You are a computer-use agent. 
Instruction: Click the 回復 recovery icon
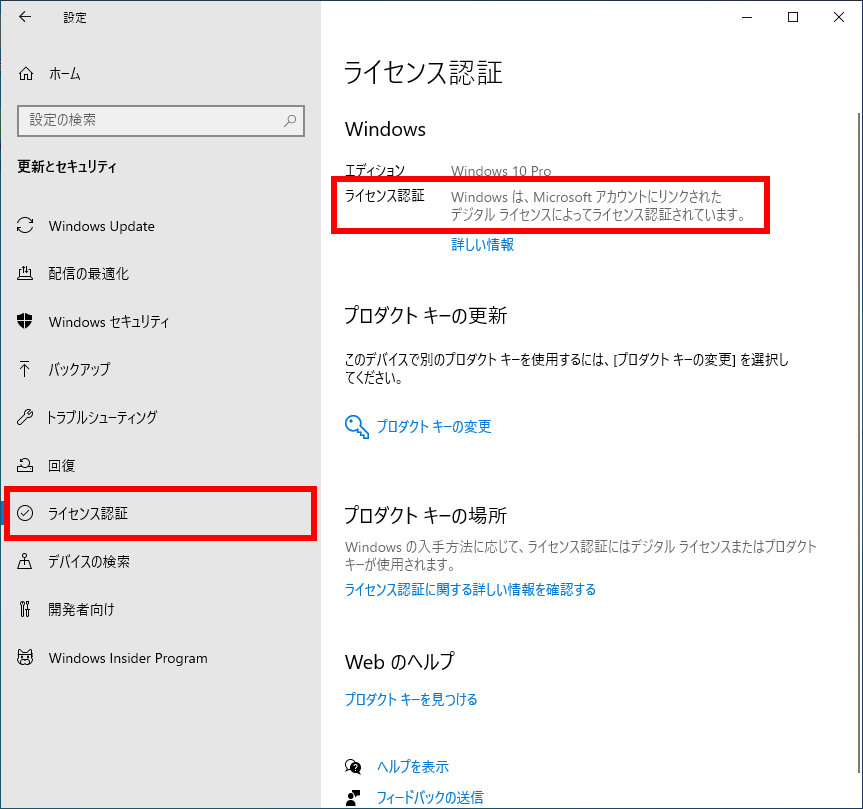point(25,465)
